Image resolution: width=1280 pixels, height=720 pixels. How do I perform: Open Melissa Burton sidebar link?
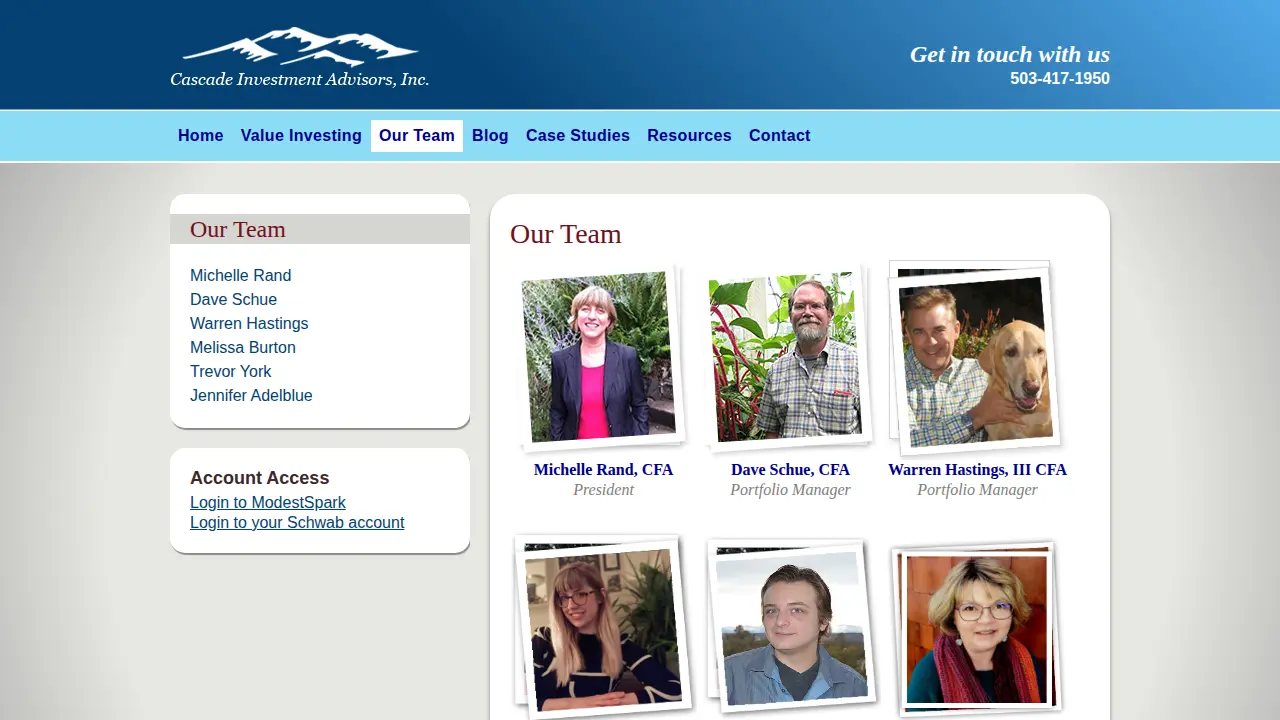pos(243,348)
